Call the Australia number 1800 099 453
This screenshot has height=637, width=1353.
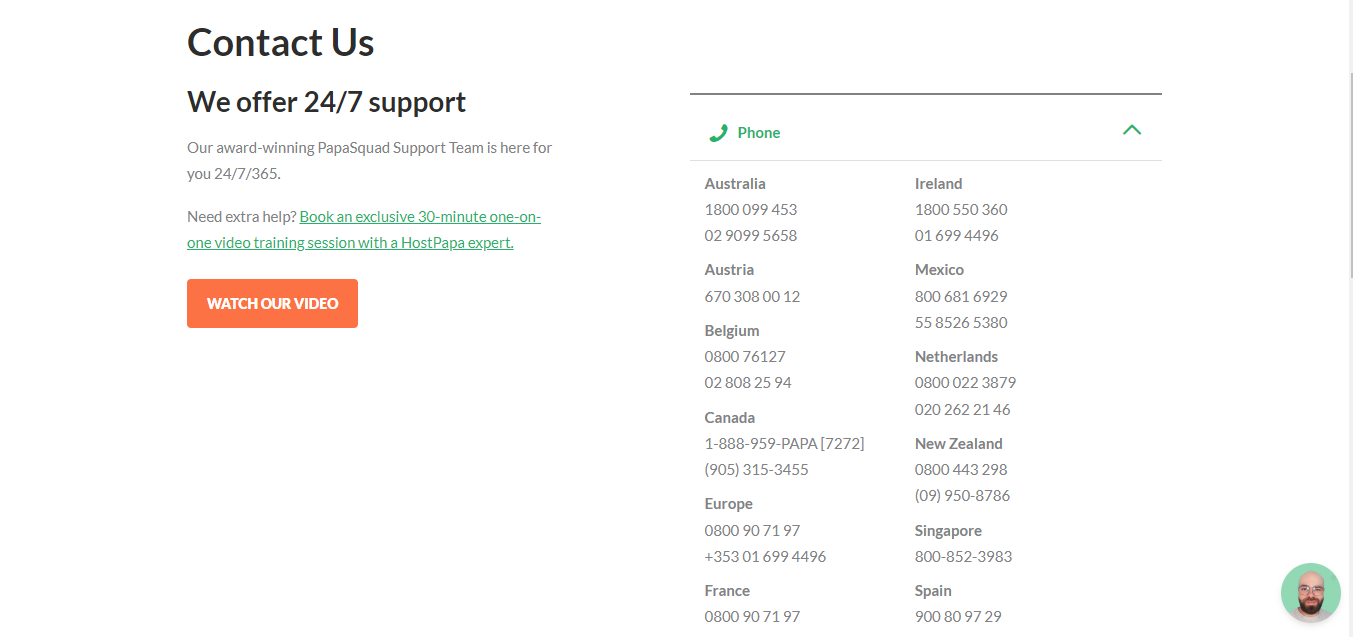coord(751,209)
